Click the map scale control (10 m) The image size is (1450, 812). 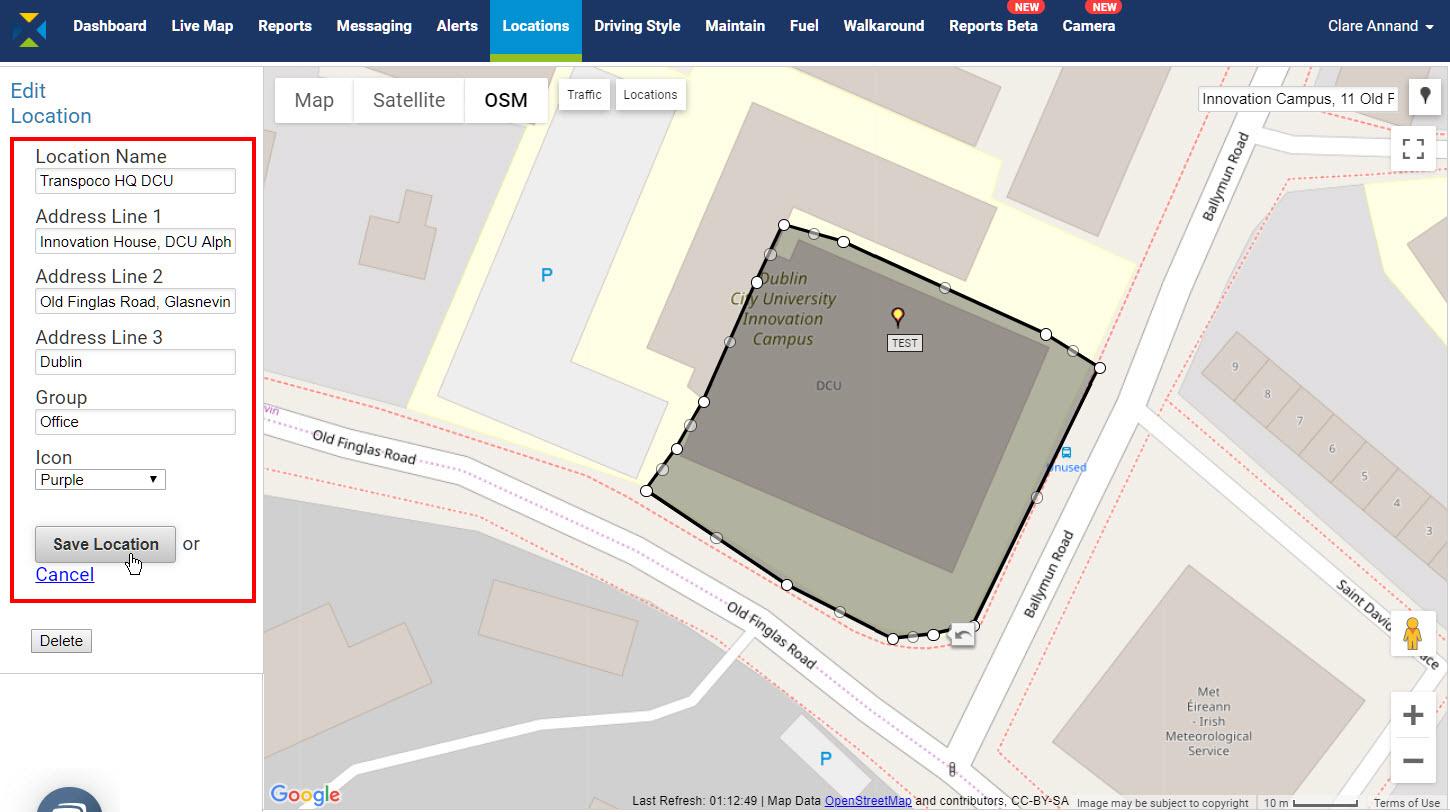(x=1310, y=803)
